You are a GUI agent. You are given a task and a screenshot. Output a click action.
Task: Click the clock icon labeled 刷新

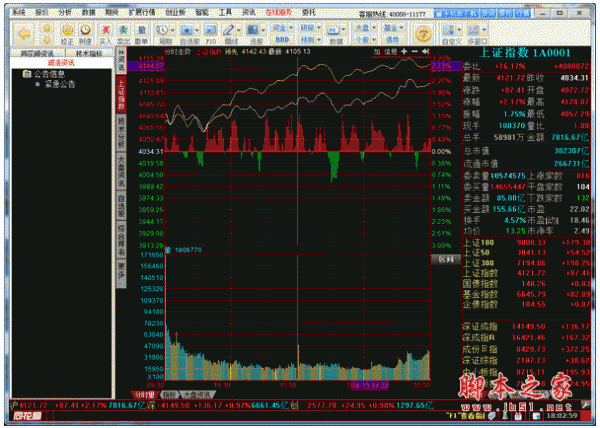[85, 30]
